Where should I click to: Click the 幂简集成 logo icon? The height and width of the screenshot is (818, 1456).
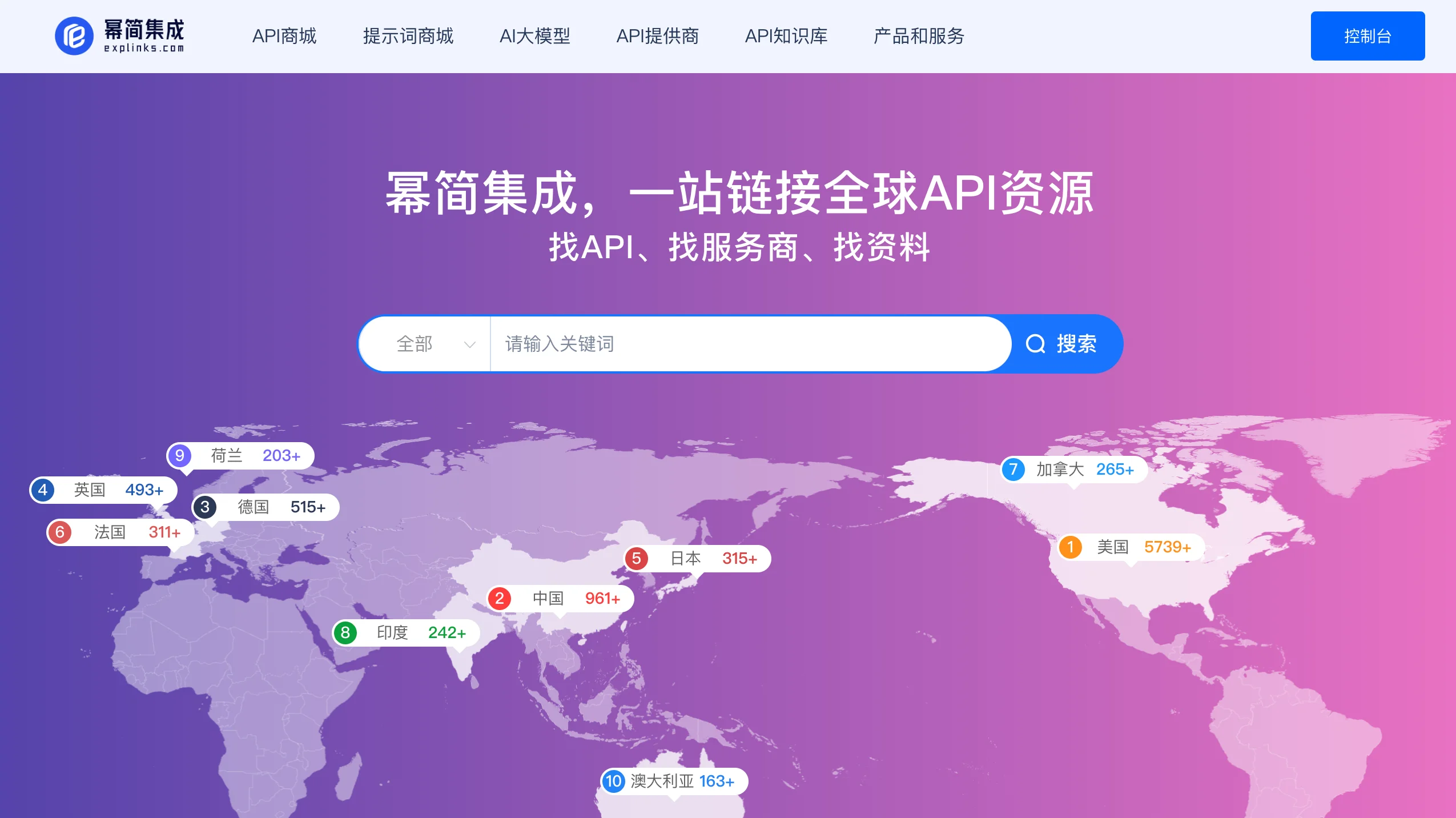[x=73, y=35]
